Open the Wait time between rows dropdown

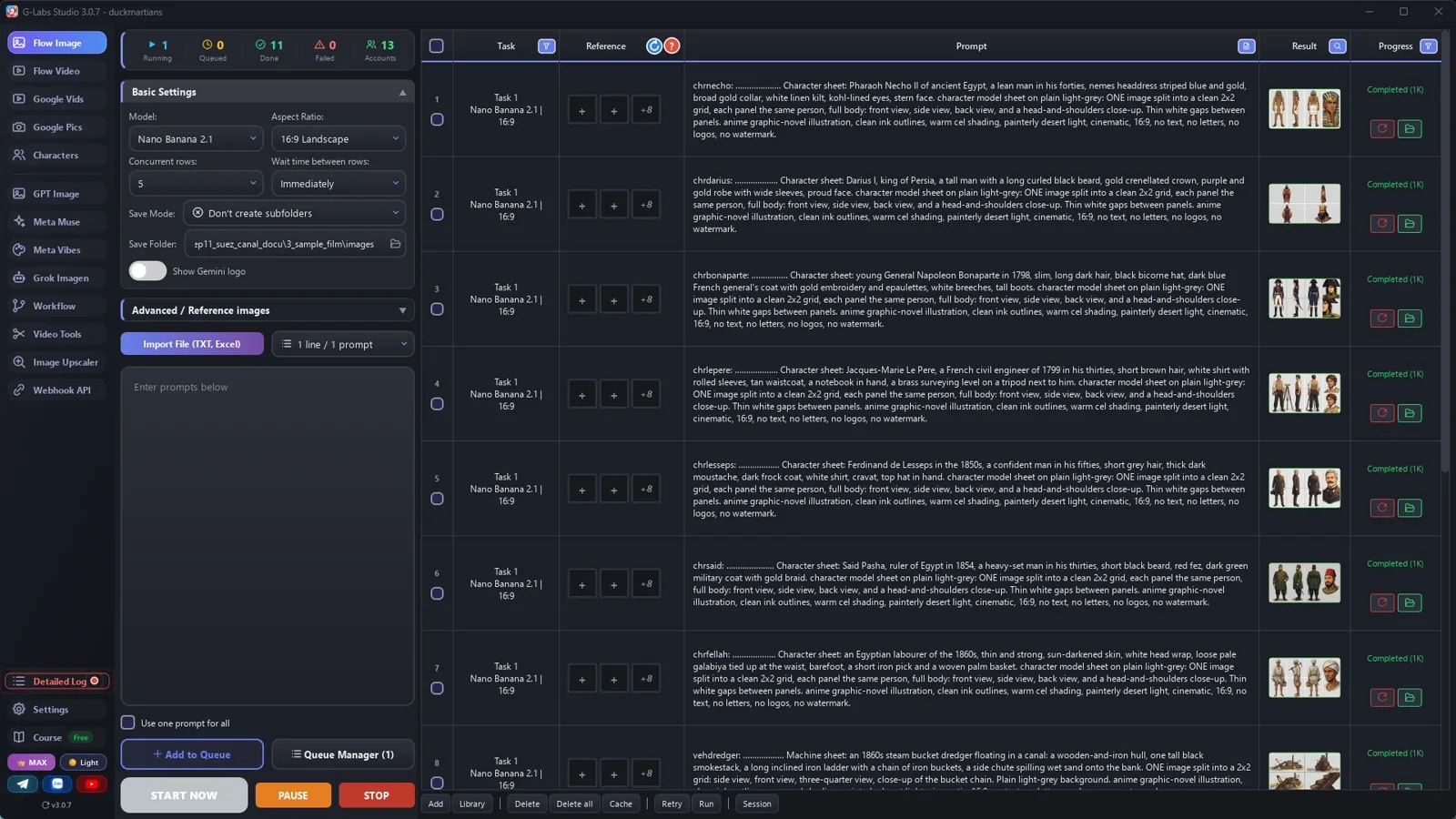(339, 184)
